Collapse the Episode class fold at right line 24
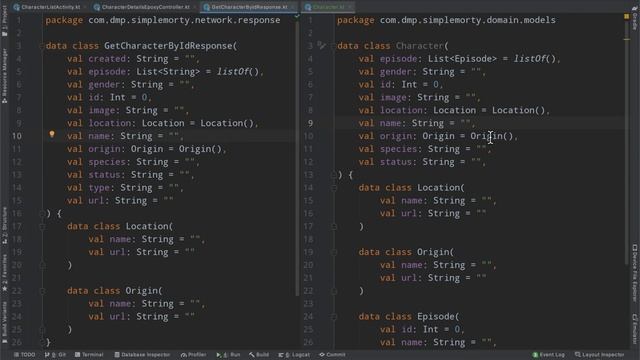This screenshot has height=360, width=640. click(x=333, y=317)
